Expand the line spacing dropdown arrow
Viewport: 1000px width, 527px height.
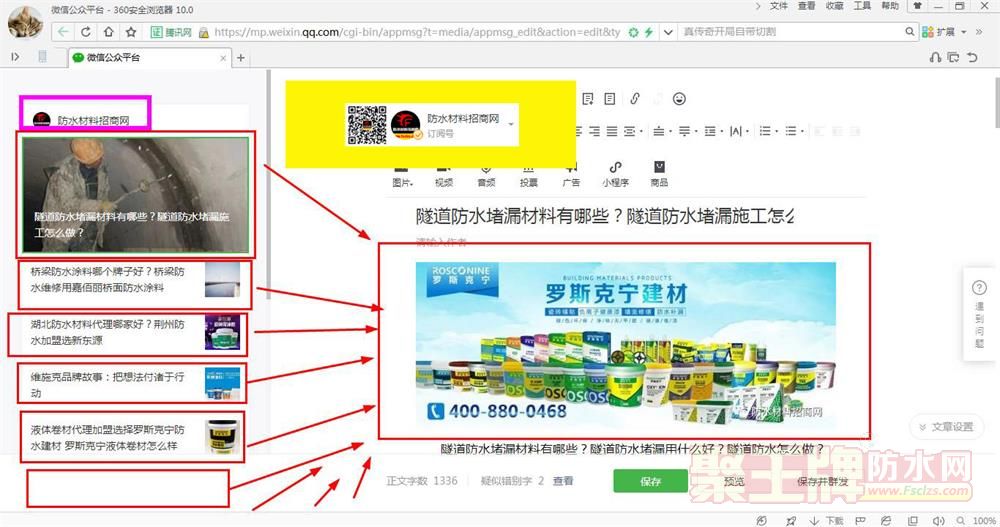(x=721, y=132)
